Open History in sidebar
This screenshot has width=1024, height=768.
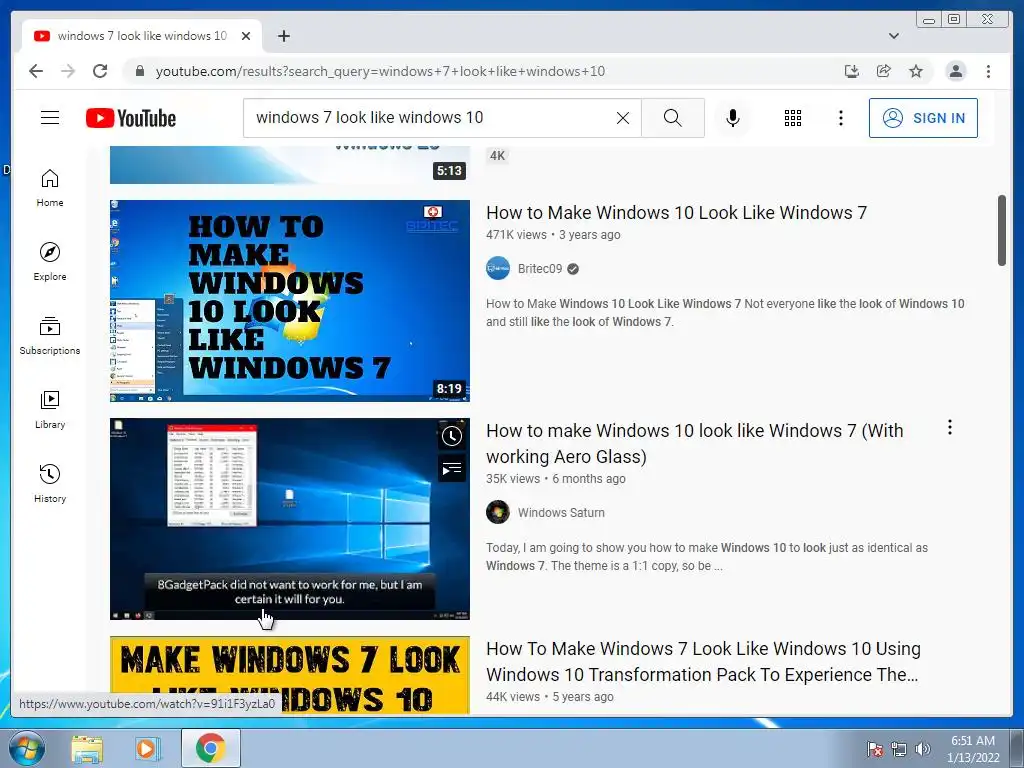pos(50,483)
